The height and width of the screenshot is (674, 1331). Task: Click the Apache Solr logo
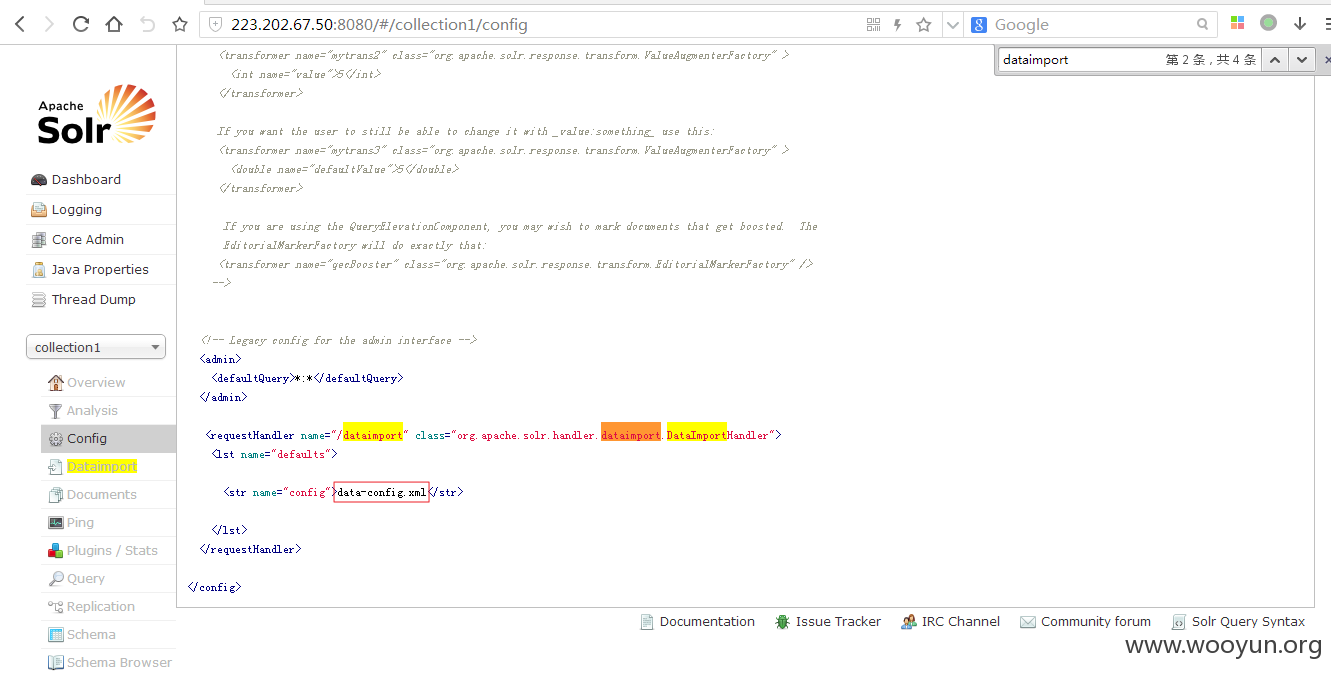pyautogui.click(x=96, y=116)
